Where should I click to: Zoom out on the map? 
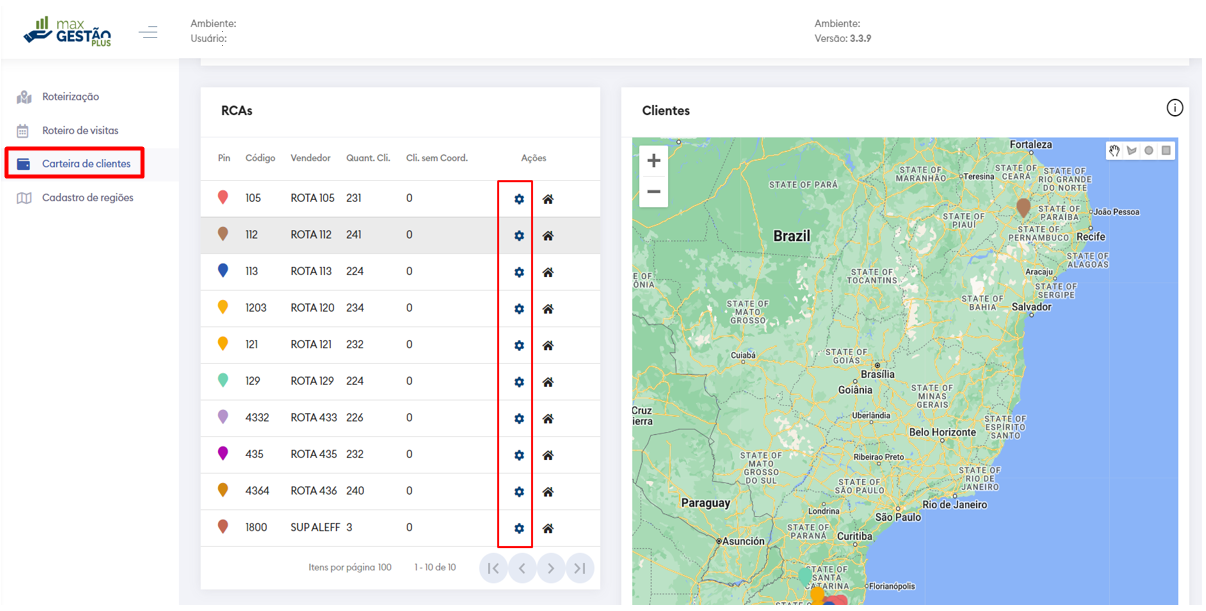(x=653, y=191)
